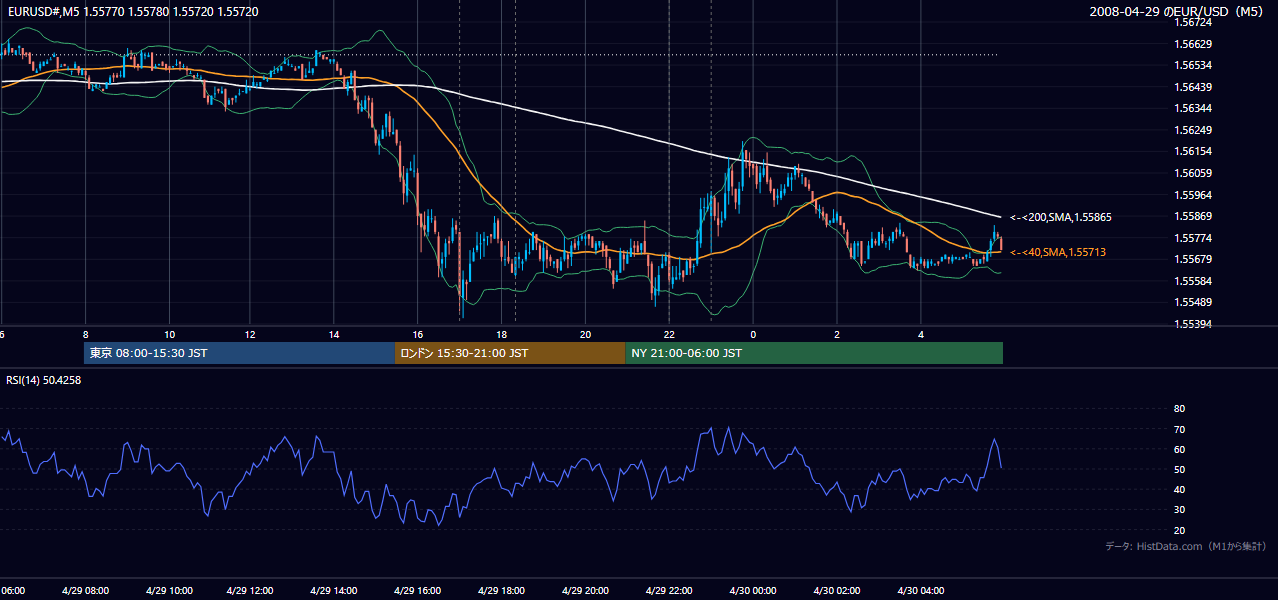
Task: Click RSI scale value 70
Action: tap(1179, 429)
